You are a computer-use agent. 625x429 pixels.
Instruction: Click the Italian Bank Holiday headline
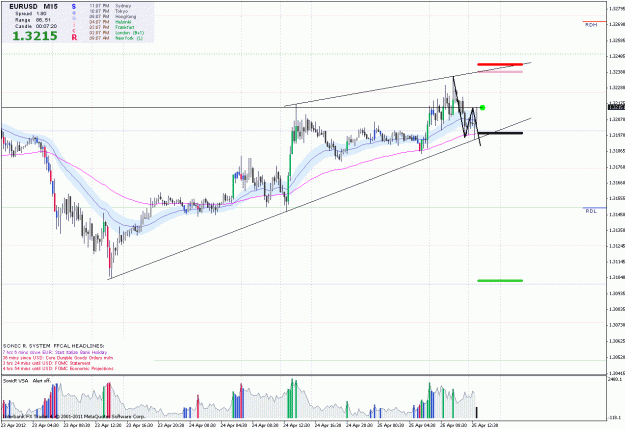click(x=55, y=352)
